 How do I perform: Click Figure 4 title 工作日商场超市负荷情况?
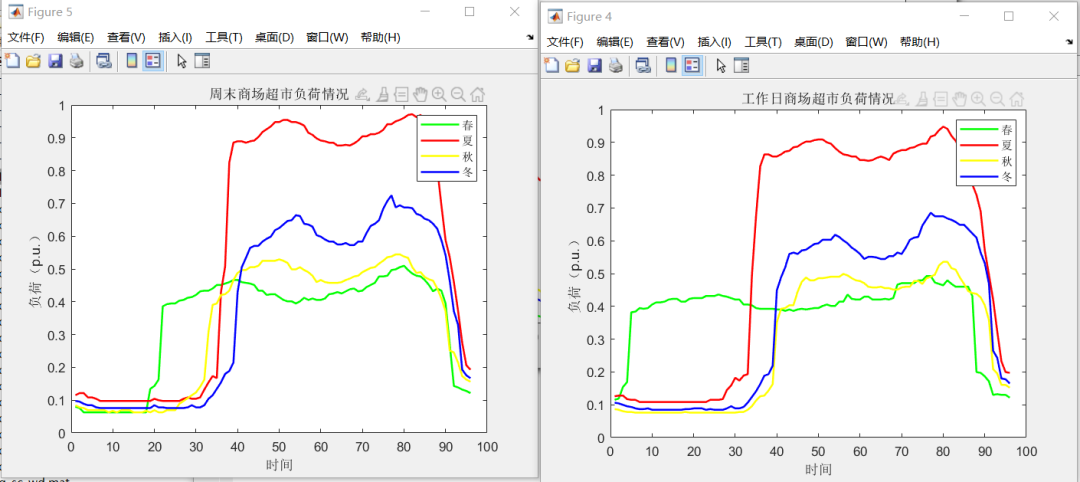click(818, 99)
